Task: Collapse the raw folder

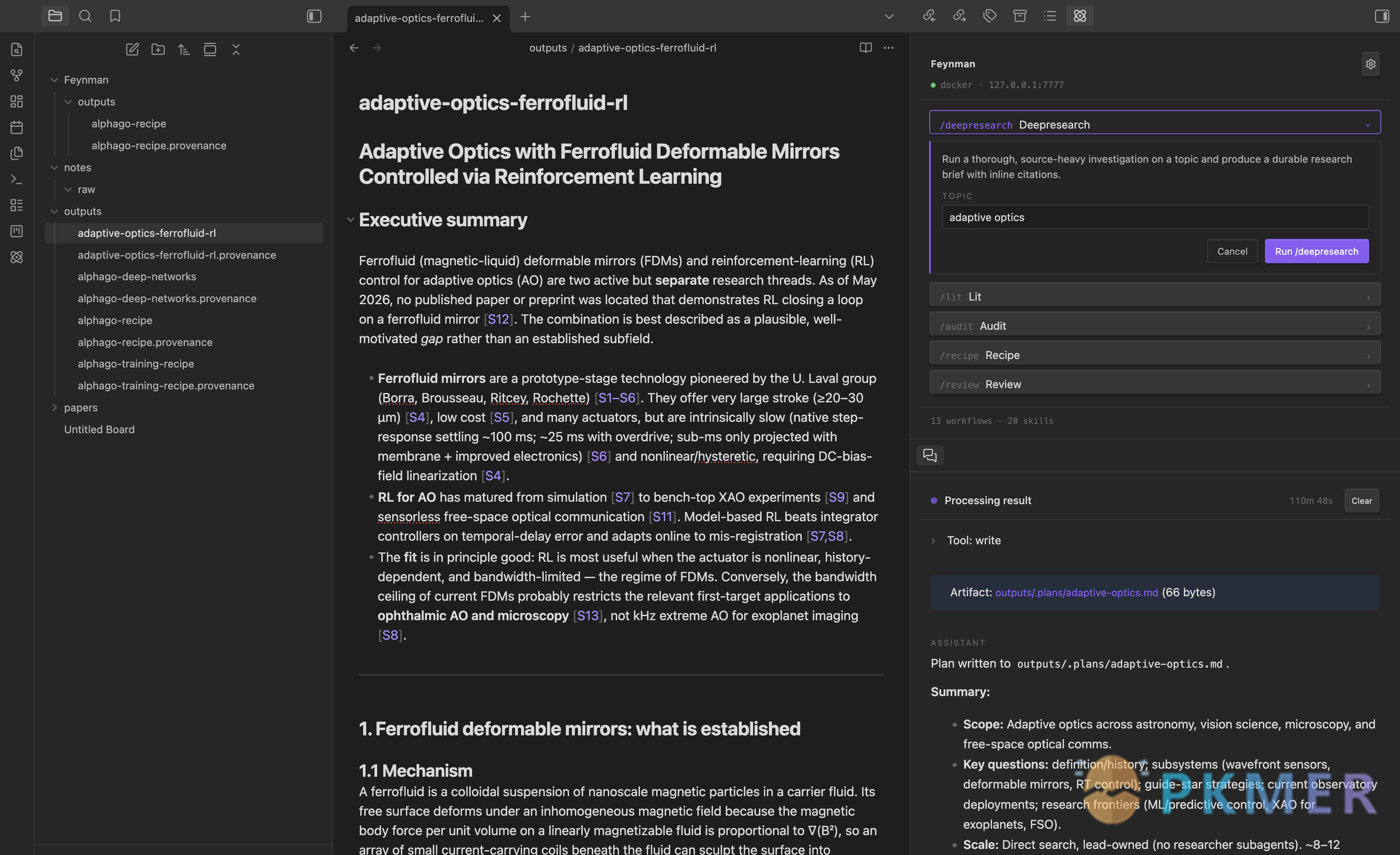Action: [68, 189]
